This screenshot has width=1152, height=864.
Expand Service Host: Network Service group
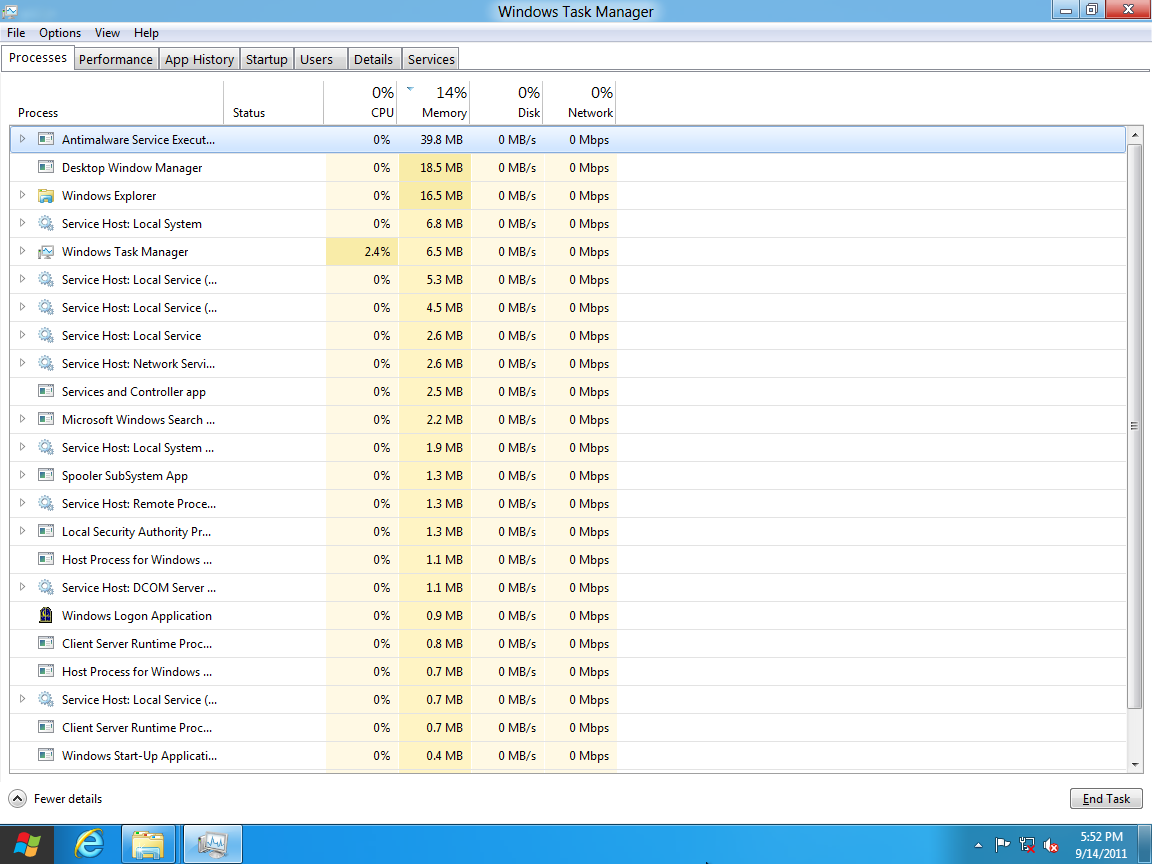(22, 363)
